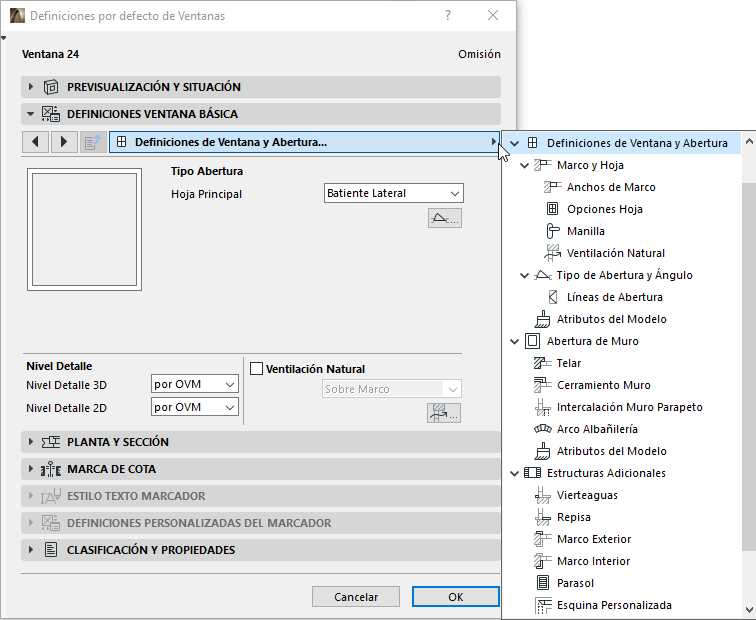
Task: Click Omisión favorite label
Action: [x=479, y=54]
